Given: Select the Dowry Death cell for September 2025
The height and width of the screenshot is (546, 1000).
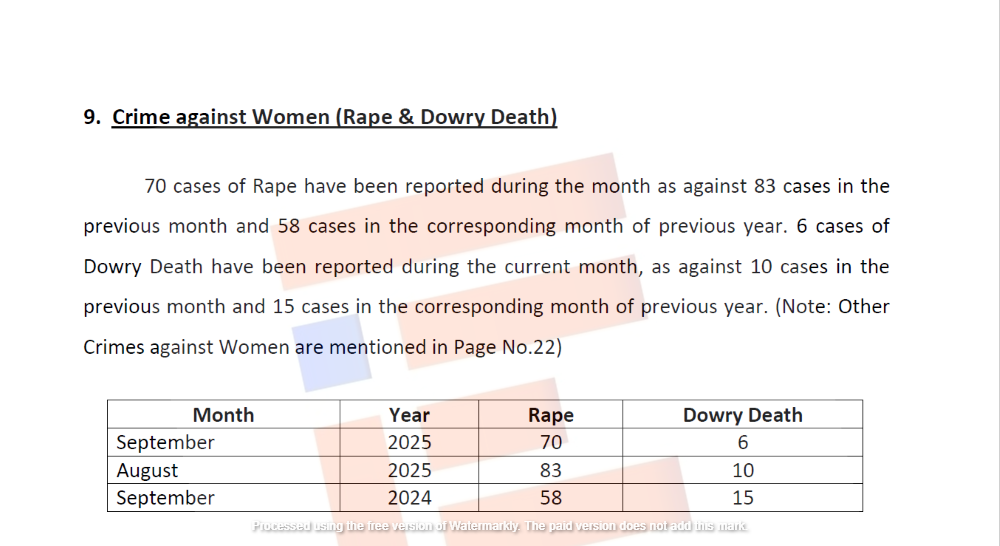Looking at the screenshot, I should click(742, 442).
